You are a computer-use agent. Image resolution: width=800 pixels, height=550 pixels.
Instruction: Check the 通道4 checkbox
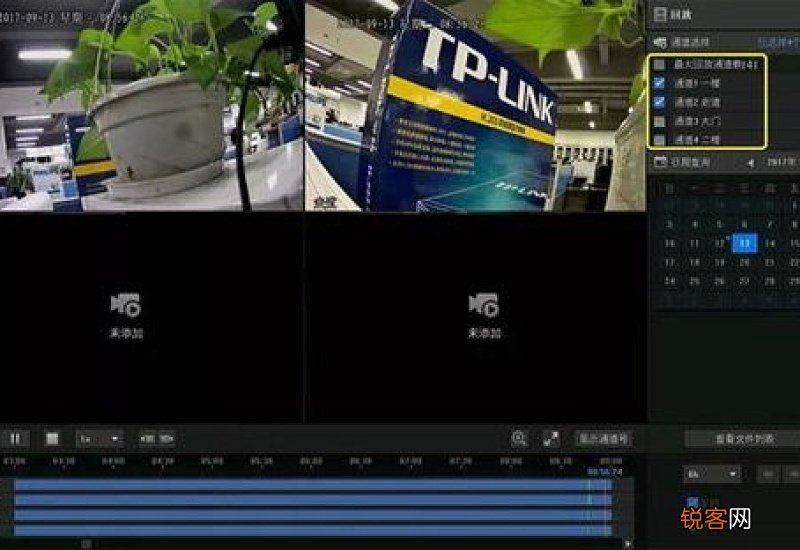coord(659,139)
